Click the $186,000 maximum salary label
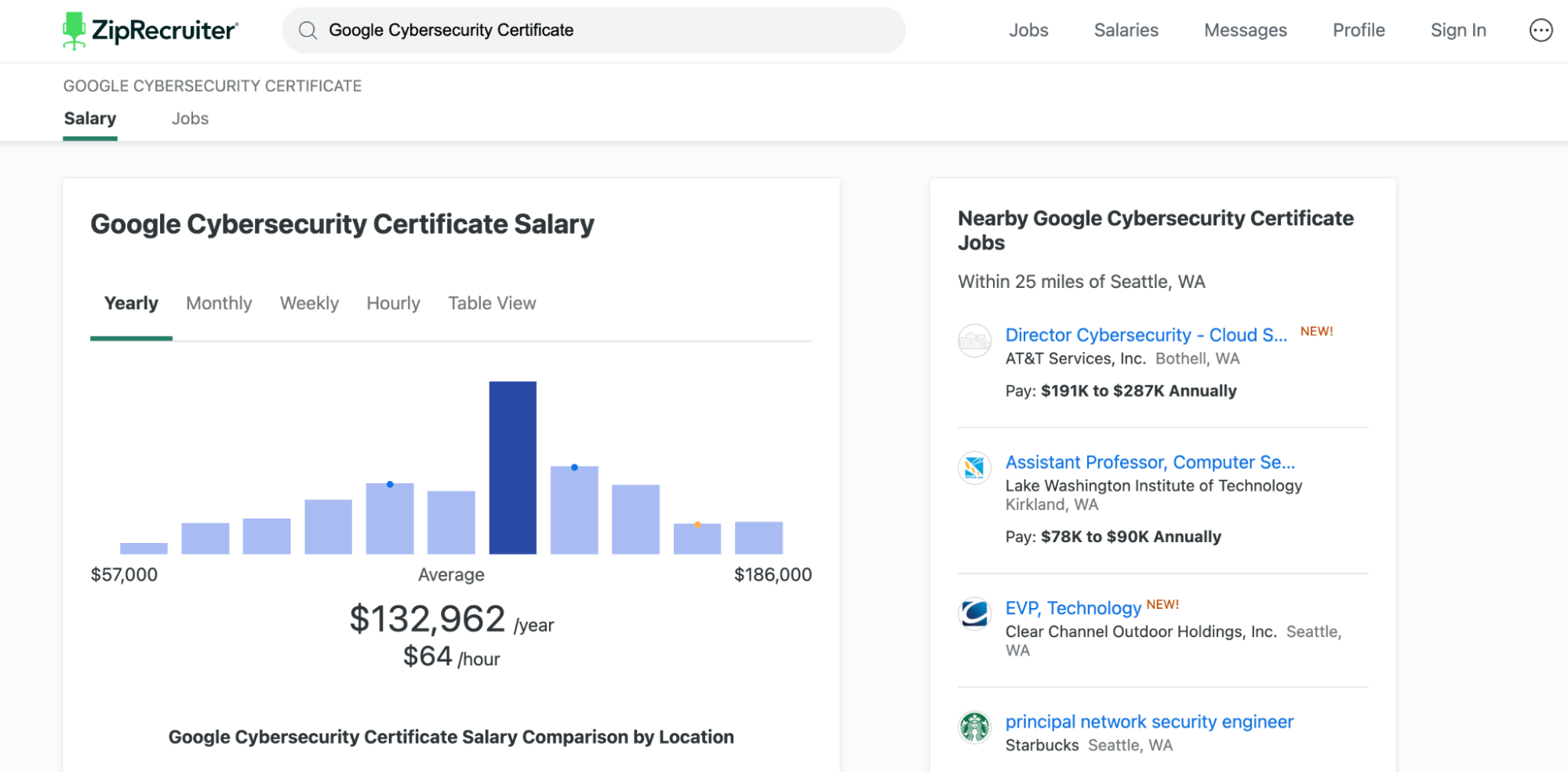This screenshot has height=772, width=1568. point(773,575)
